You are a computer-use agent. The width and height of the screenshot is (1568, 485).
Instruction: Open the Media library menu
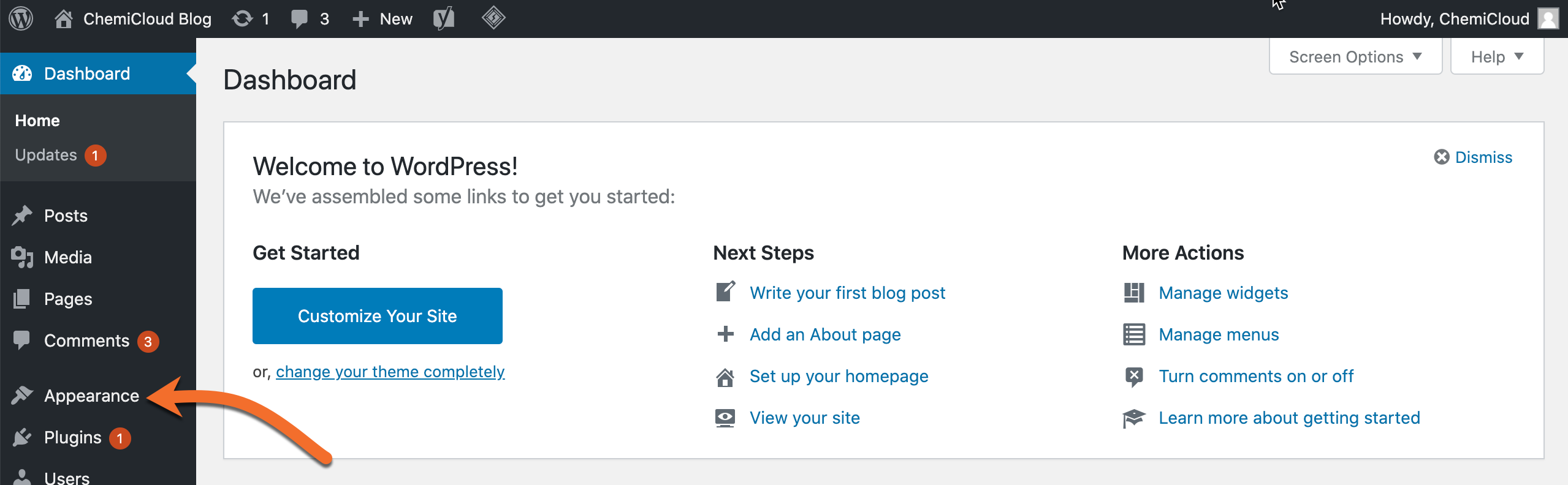pos(67,257)
